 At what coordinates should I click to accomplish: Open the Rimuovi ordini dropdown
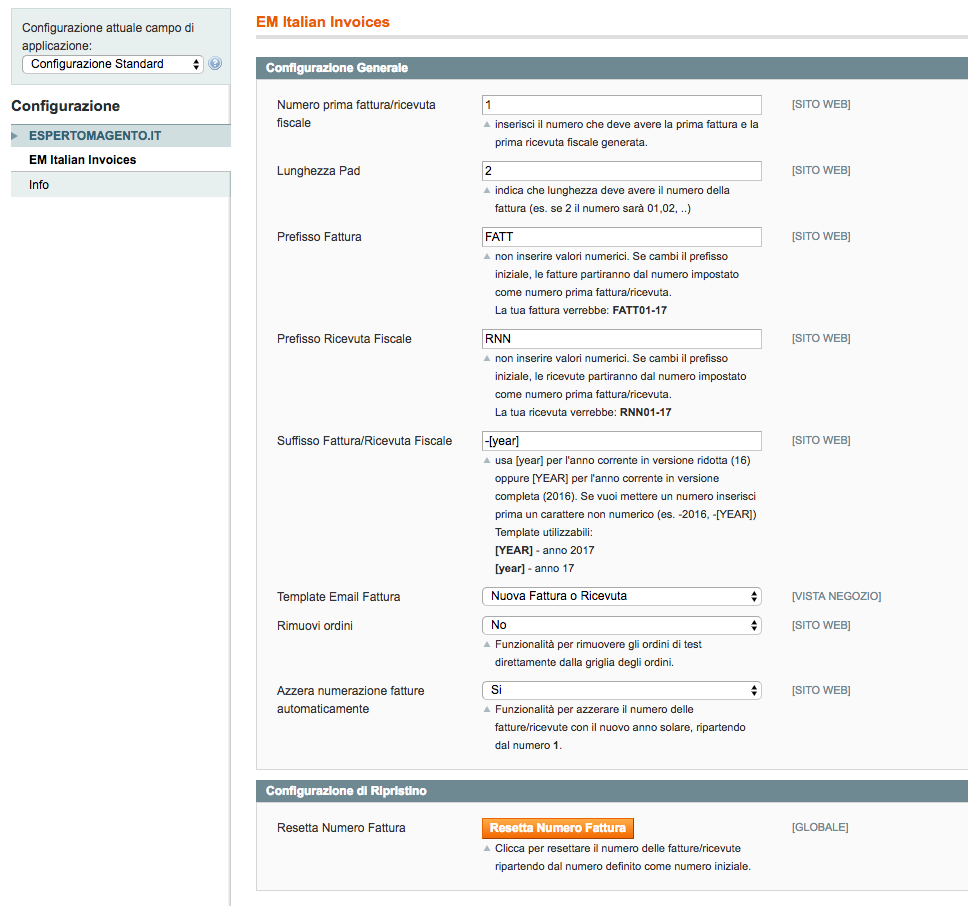click(622, 625)
